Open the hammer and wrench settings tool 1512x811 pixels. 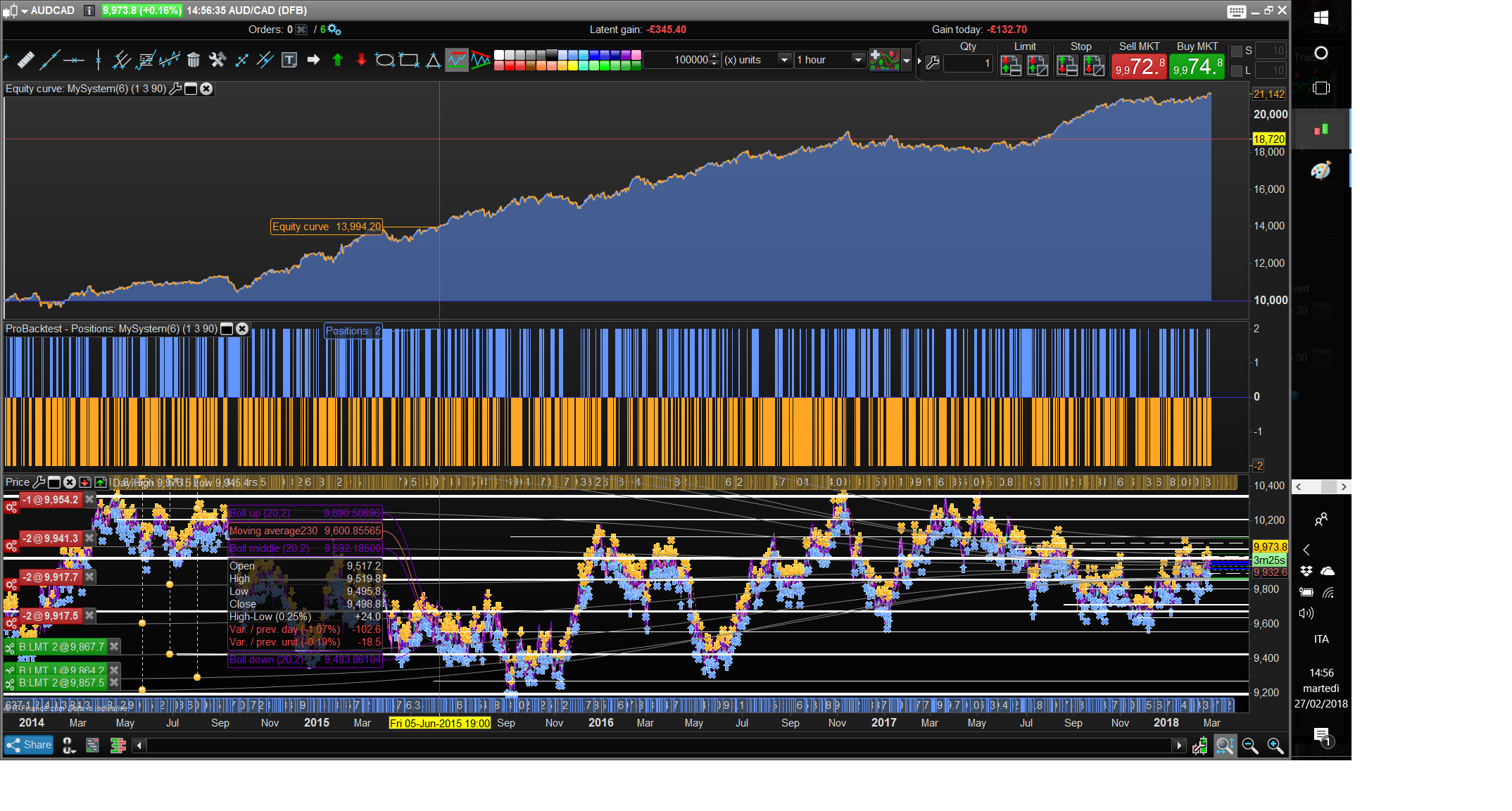tap(217, 61)
